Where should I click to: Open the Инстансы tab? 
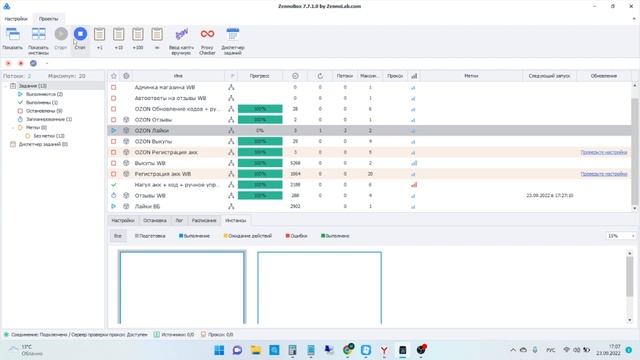(236, 220)
